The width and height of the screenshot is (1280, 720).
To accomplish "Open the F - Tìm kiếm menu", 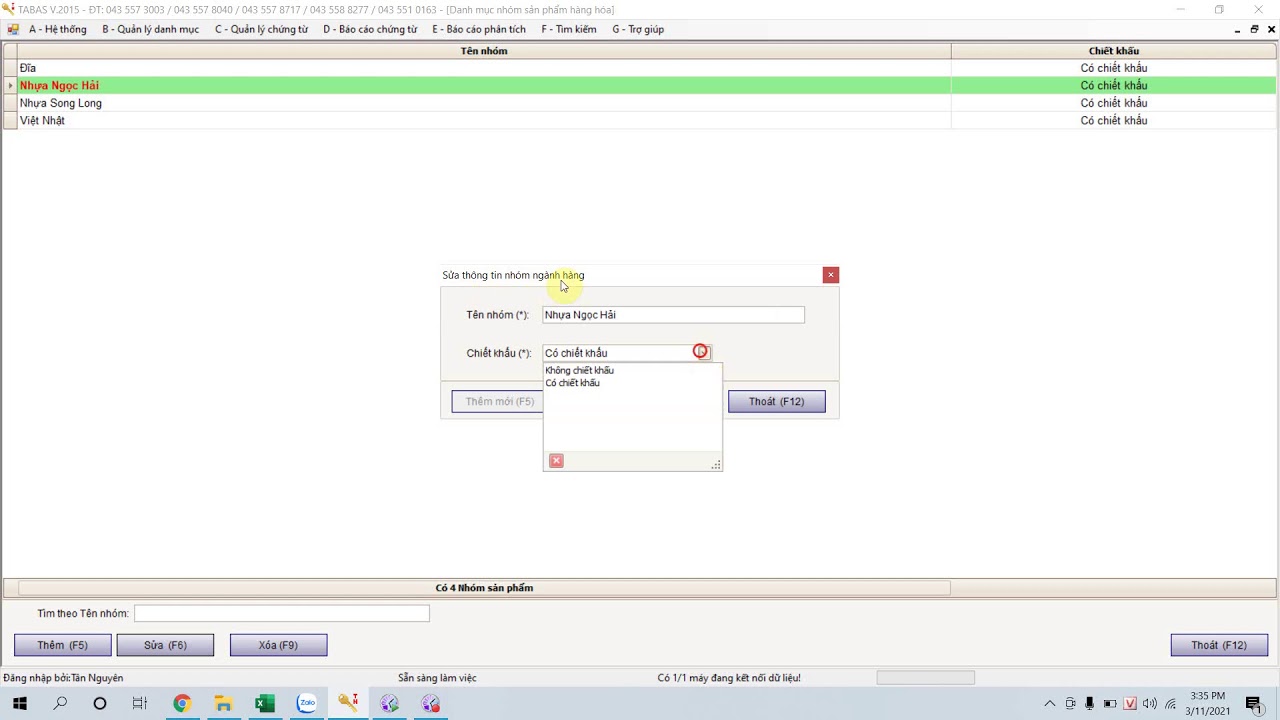I will click(x=569, y=29).
